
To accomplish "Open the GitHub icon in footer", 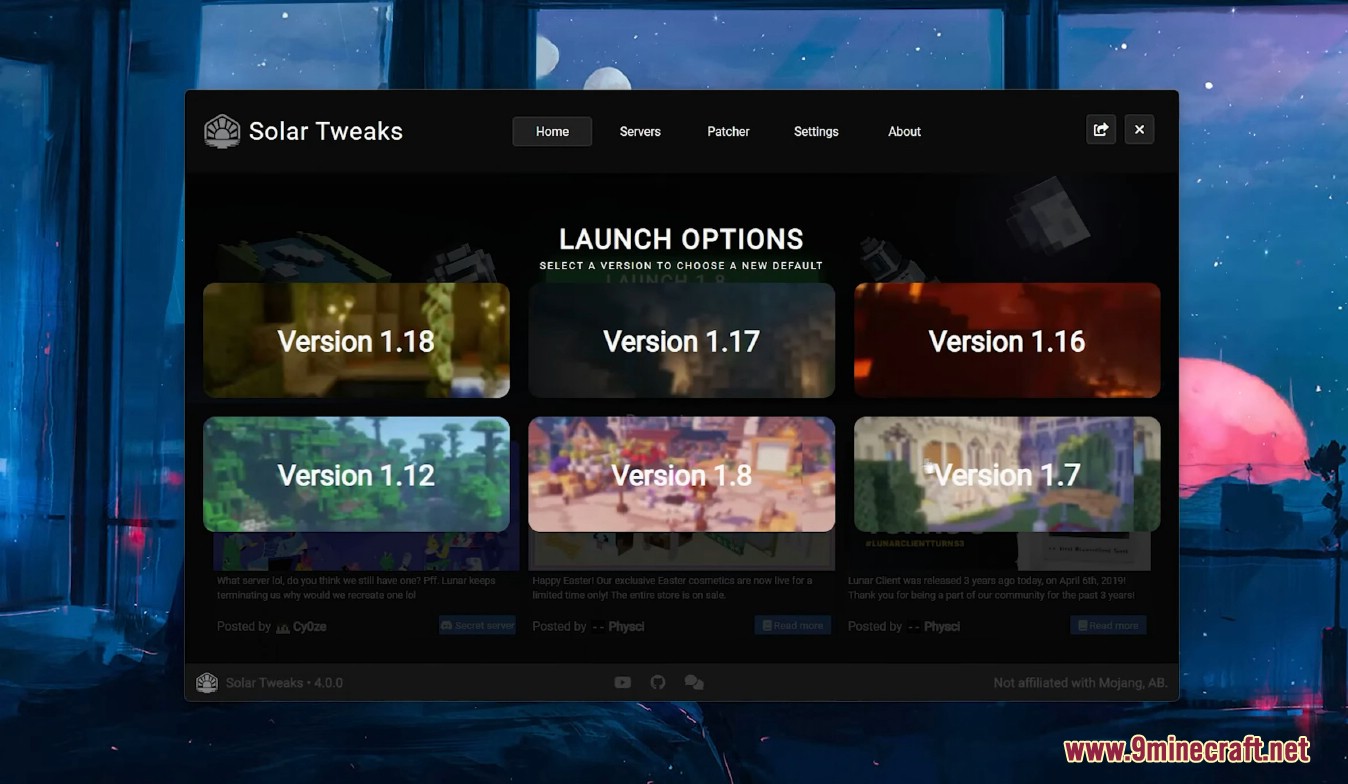I will [657, 682].
